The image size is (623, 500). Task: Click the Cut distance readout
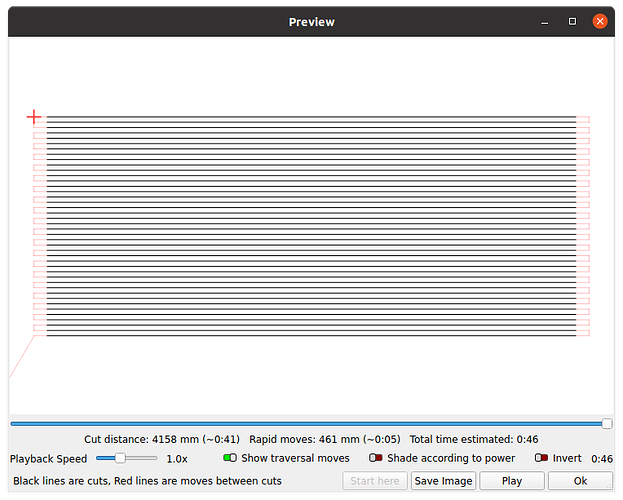(161, 439)
